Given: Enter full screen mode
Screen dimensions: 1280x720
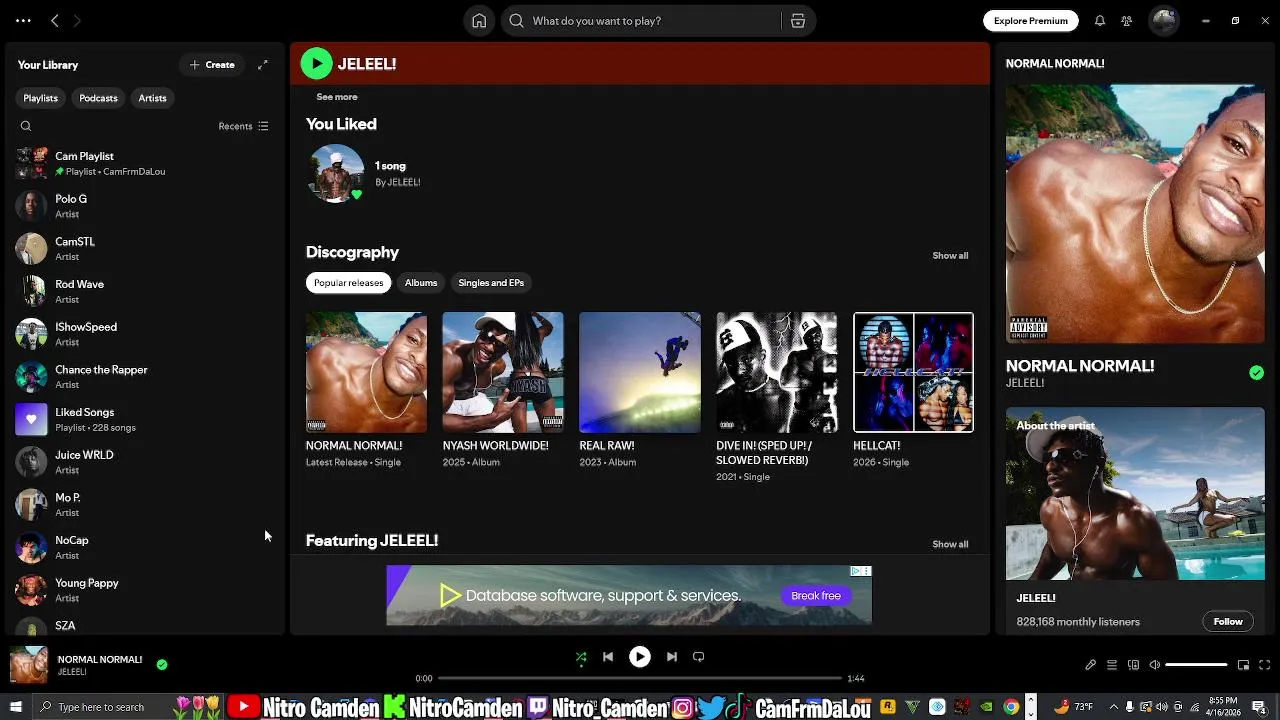Looking at the screenshot, I should click(x=1265, y=665).
